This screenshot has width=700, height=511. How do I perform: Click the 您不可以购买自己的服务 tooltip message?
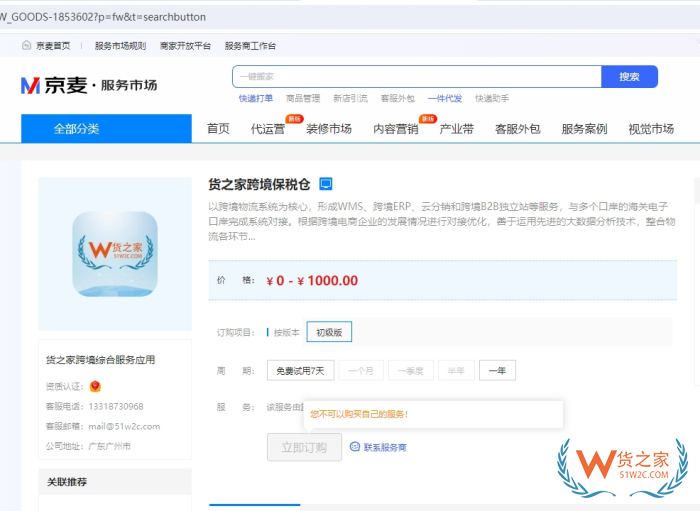[359, 414]
